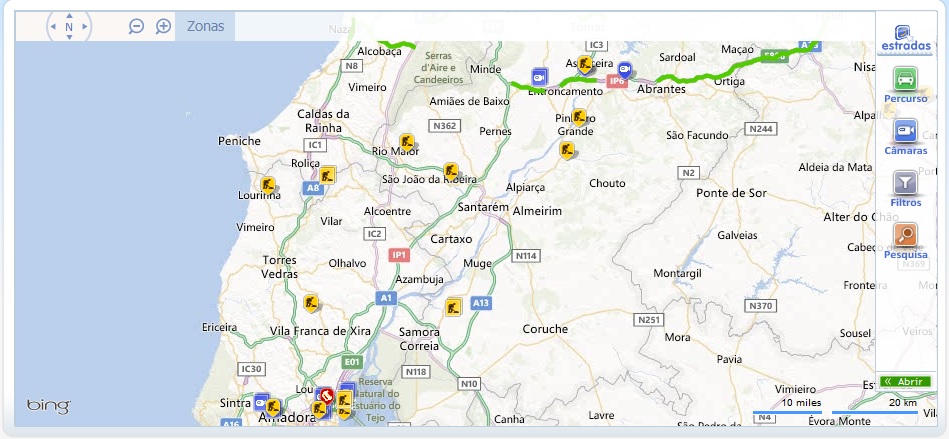Click the IP1 road shield
This screenshot has width=949, height=439.
tap(399, 255)
